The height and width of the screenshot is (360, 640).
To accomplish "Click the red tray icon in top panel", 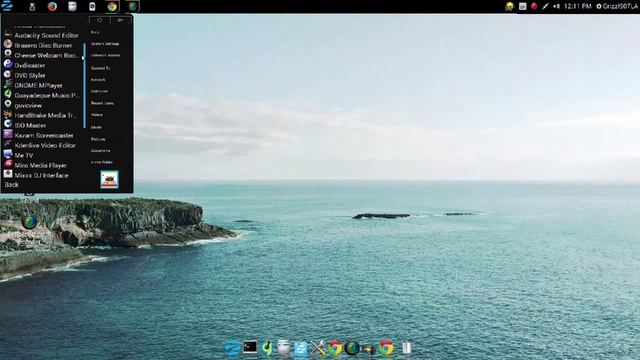I will (534, 6).
